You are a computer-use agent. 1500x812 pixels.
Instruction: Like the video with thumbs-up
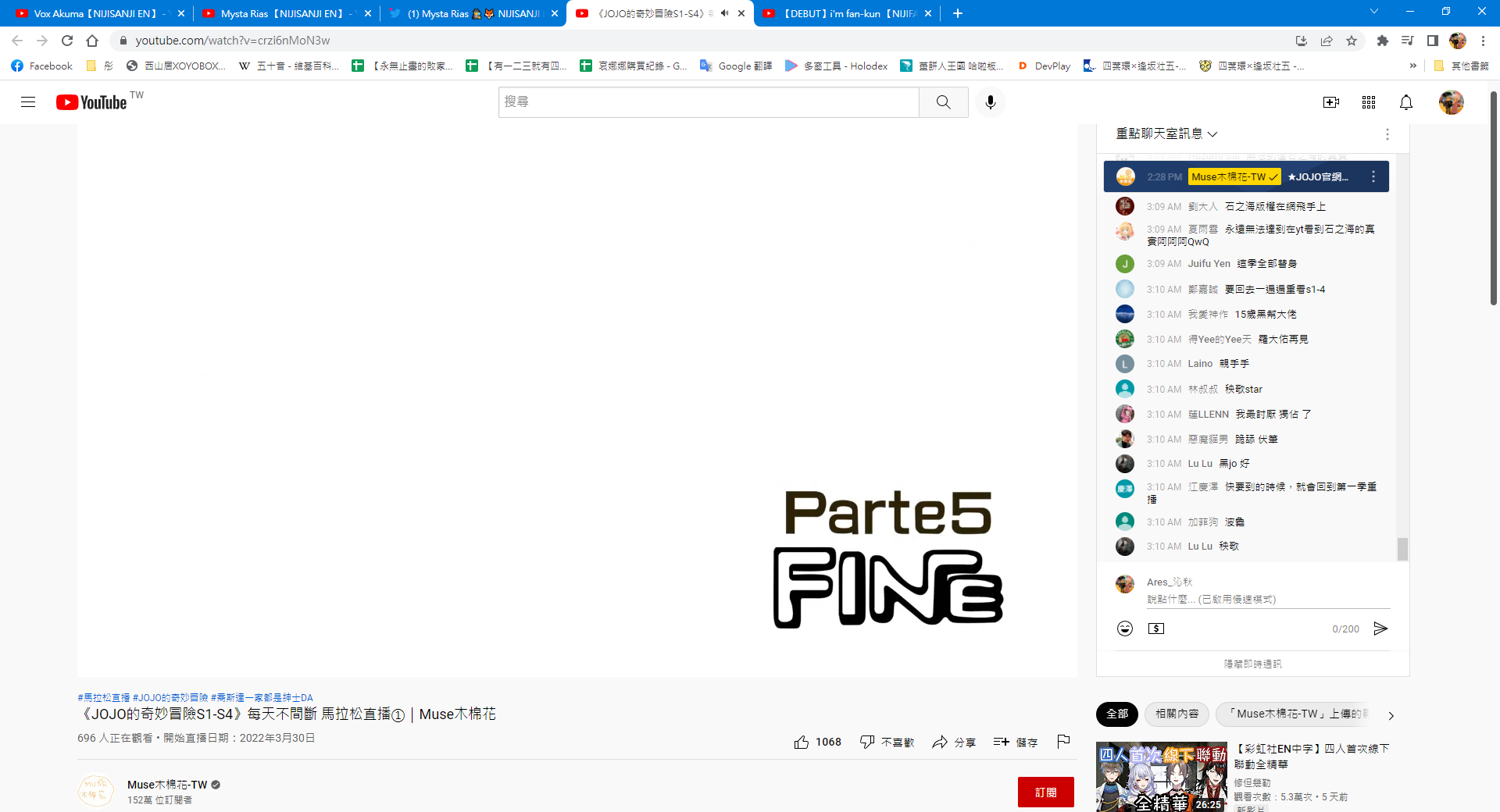(817, 742)
